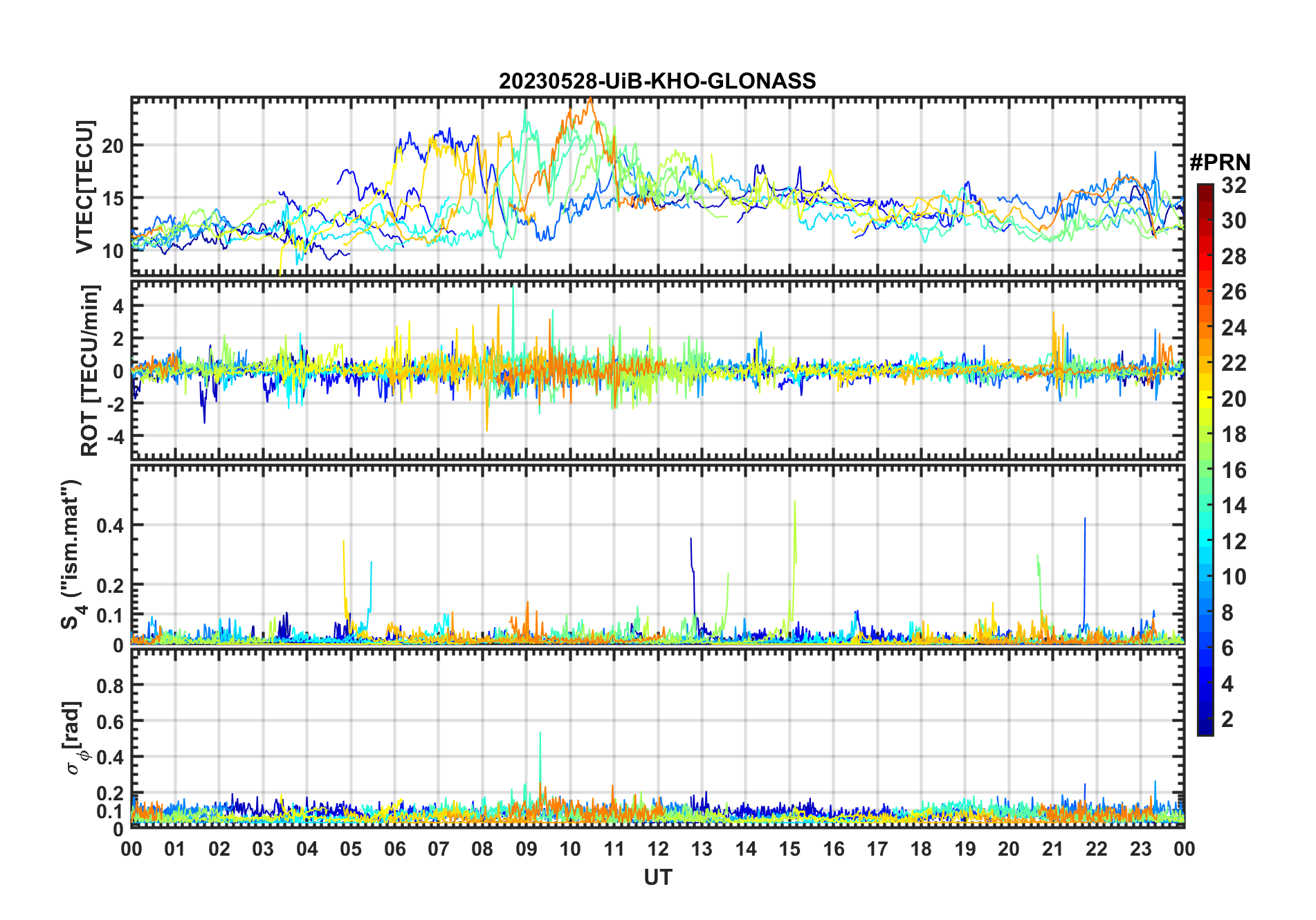Click the 23 hour tick label on x-axis
Screen dimensions: 1316x920
coord(1140,849)
